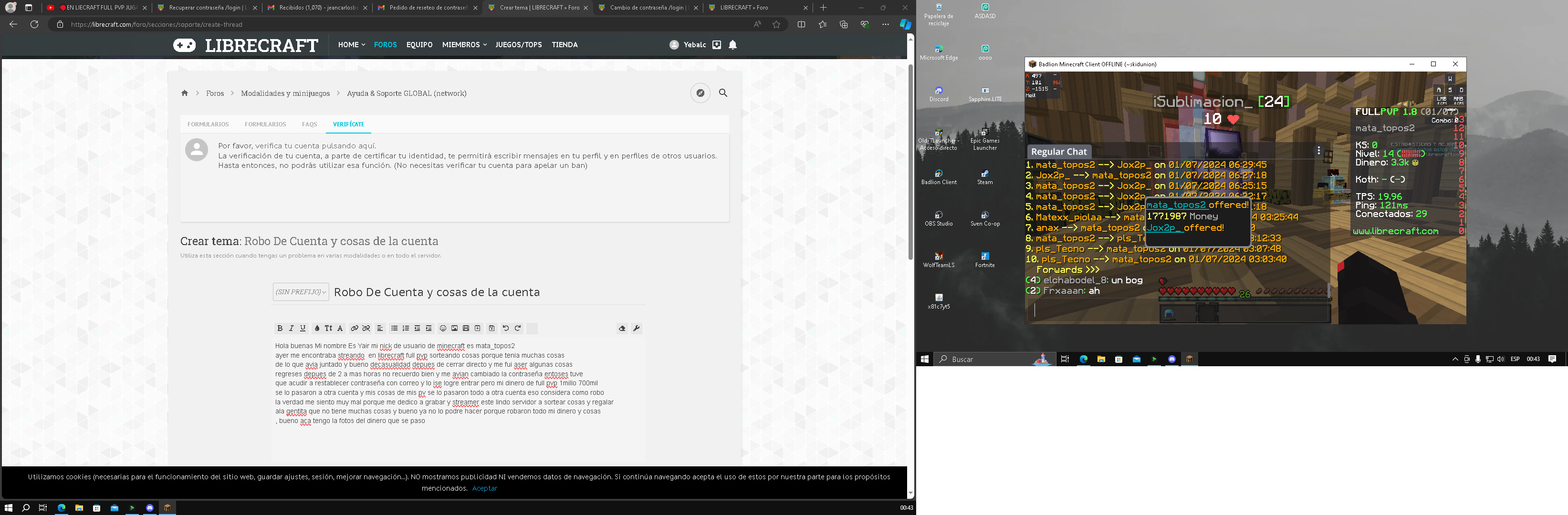This screenshot has width=1568, height=515.
Task: Open the font size tool
Action: click(328, 329)
